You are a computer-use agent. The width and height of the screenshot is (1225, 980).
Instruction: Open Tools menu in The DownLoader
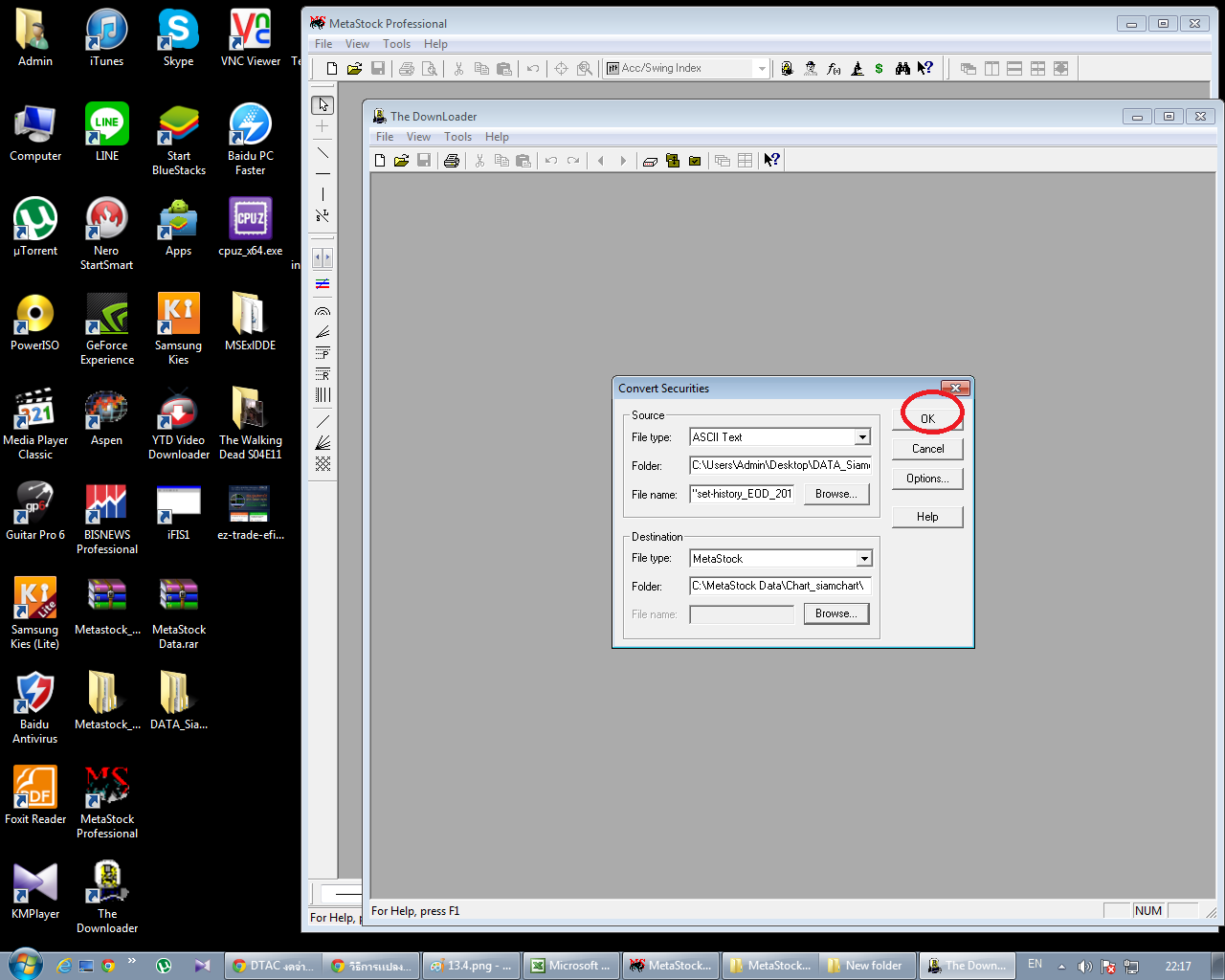(x=457, y=137)
